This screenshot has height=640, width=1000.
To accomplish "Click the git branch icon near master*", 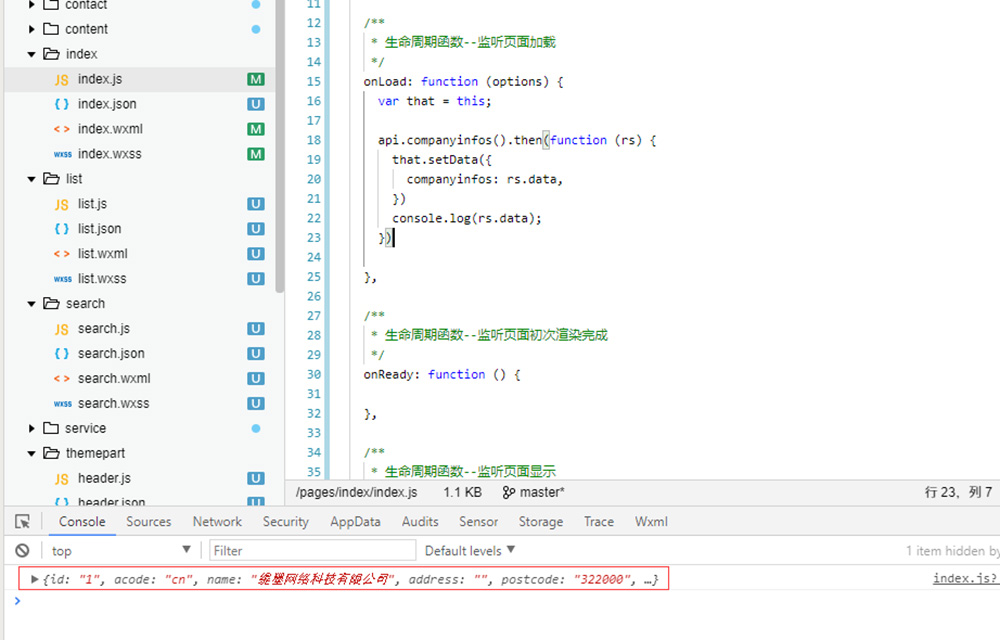I will click(509, 492).
